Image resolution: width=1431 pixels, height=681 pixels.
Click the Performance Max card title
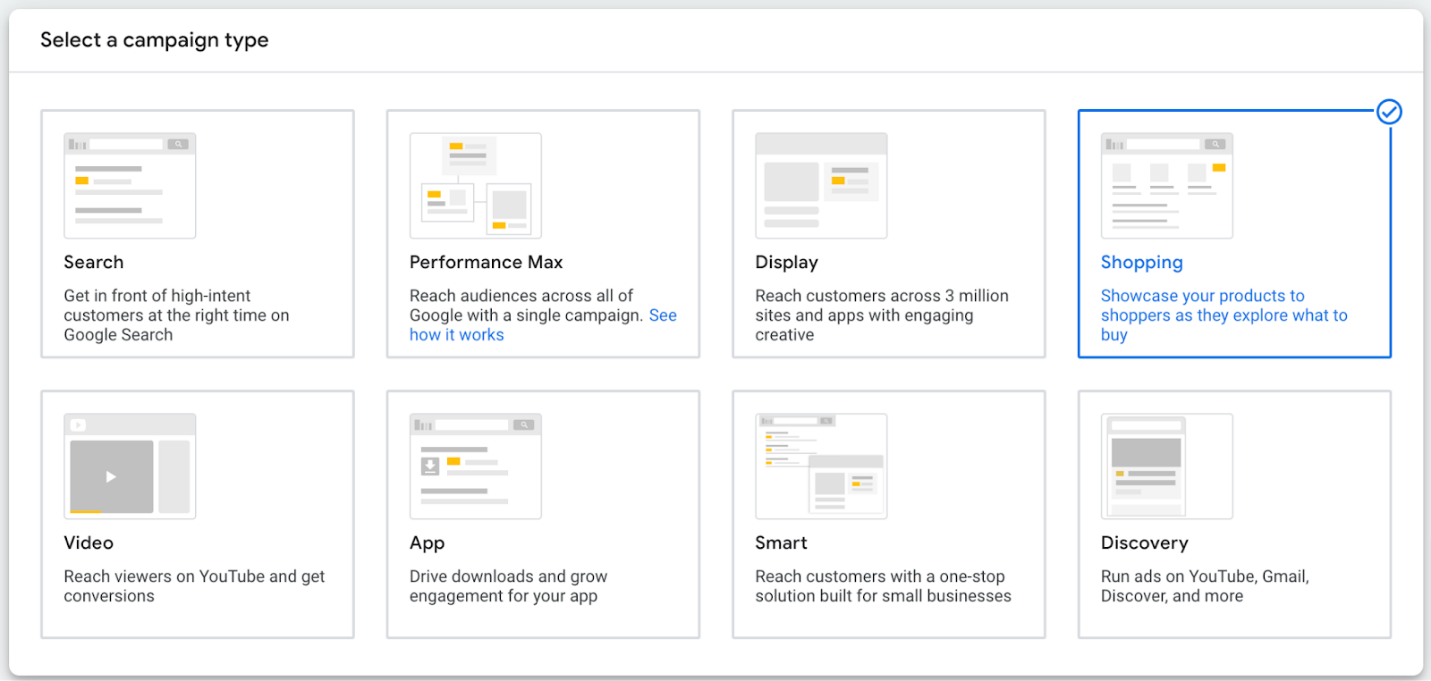486,261
